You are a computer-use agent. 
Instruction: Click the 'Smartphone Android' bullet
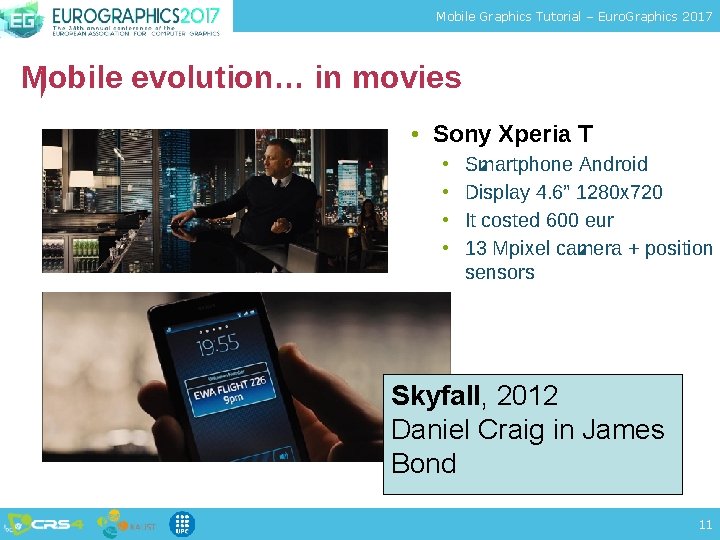557,164
